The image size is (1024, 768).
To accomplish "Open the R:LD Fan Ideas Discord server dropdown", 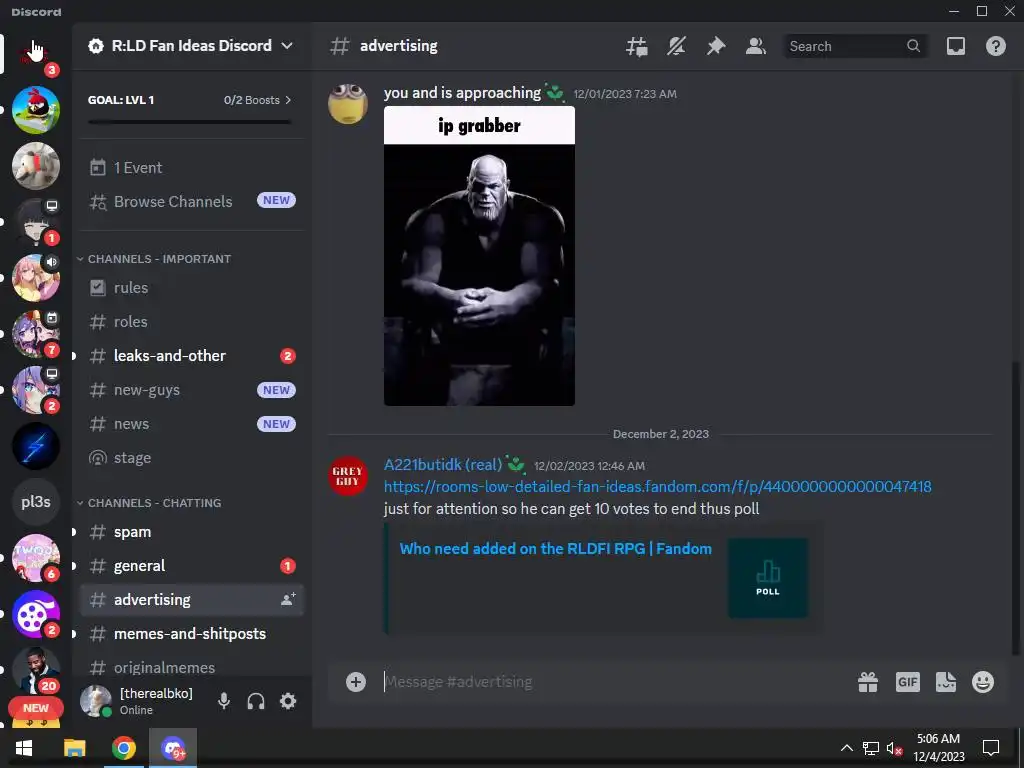I will [191, 46].
